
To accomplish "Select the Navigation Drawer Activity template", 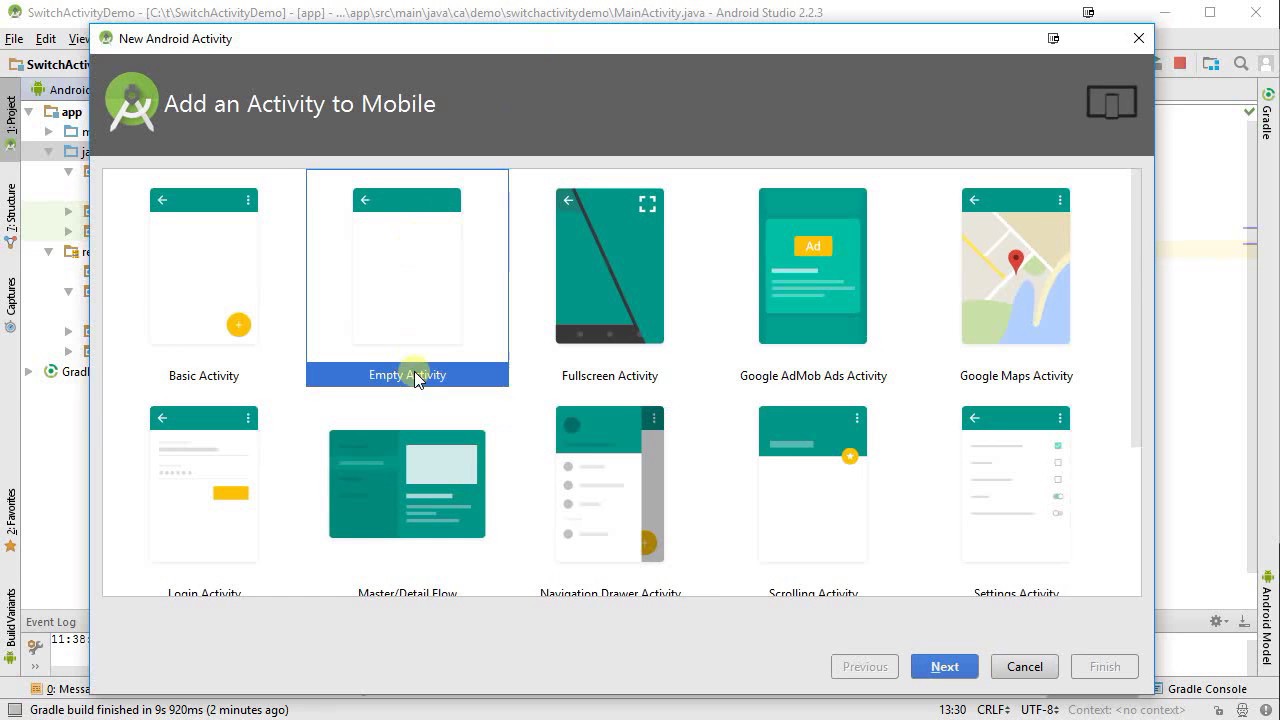I will click(x=610, y=484).
